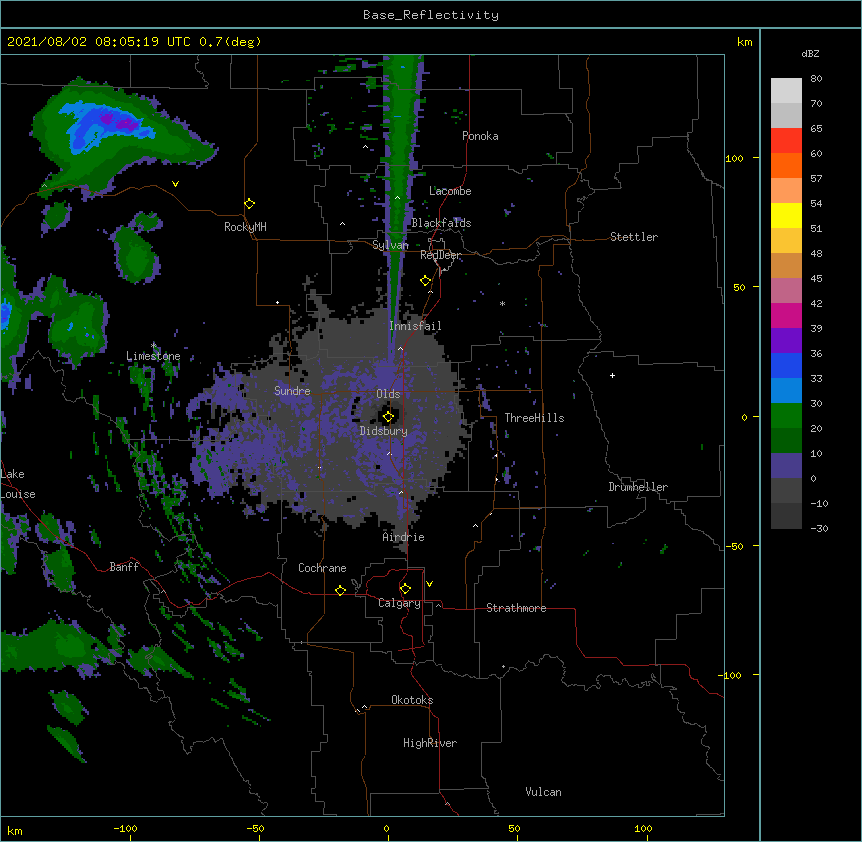Click the yellow radar site marker above Didsbury
This screenshot has height=842, width=862.
pyautogui.click(x=388, y=417)
